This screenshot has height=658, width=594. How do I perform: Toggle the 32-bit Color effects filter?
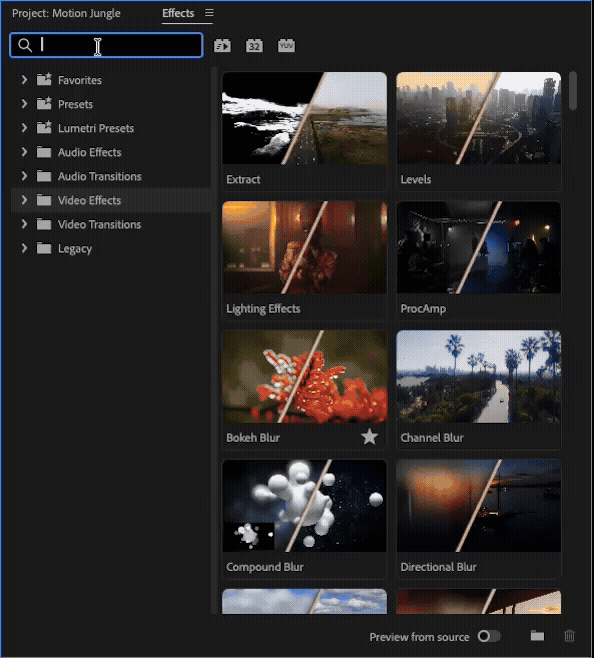254,45
